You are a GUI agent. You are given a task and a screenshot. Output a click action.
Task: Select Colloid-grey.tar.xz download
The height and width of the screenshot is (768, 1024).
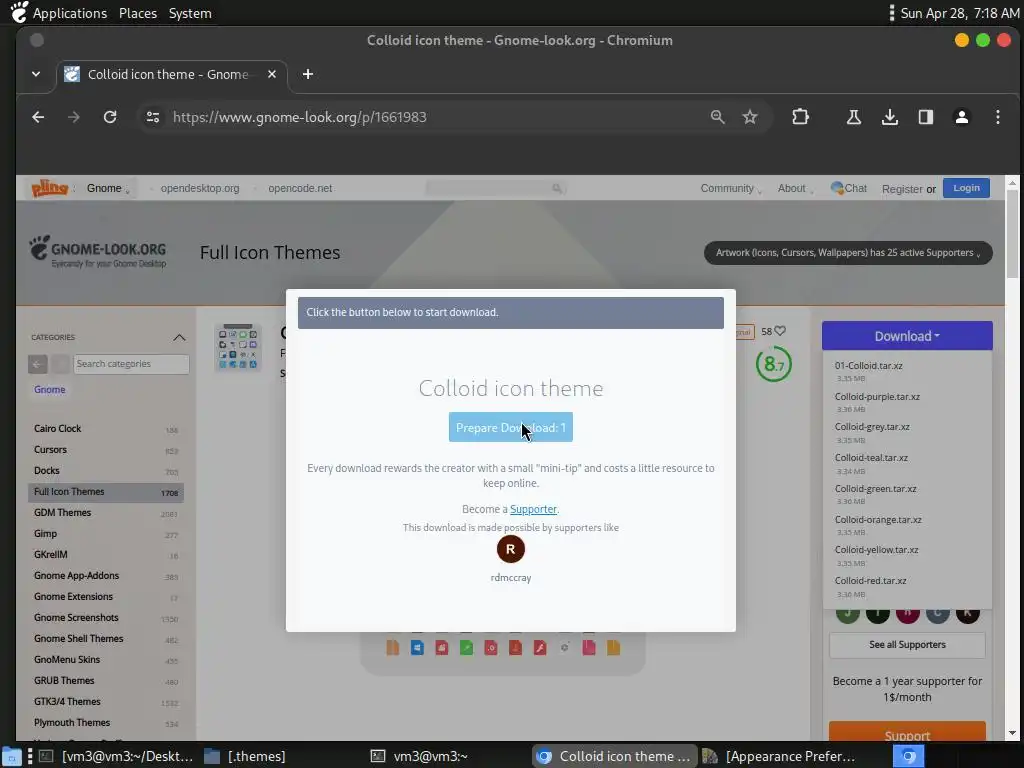click(872, 426)
